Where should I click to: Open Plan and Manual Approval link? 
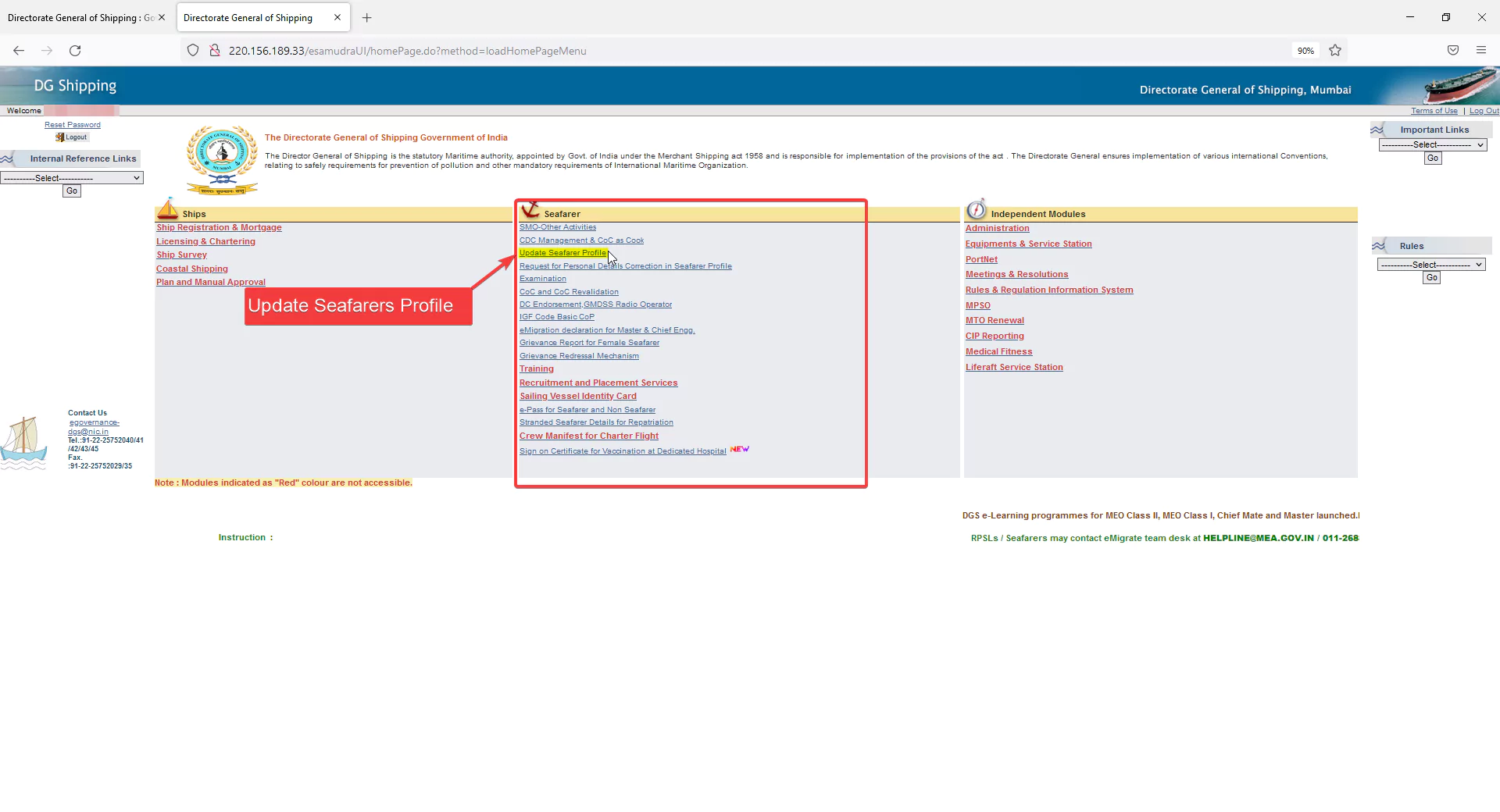click(211, 283)
